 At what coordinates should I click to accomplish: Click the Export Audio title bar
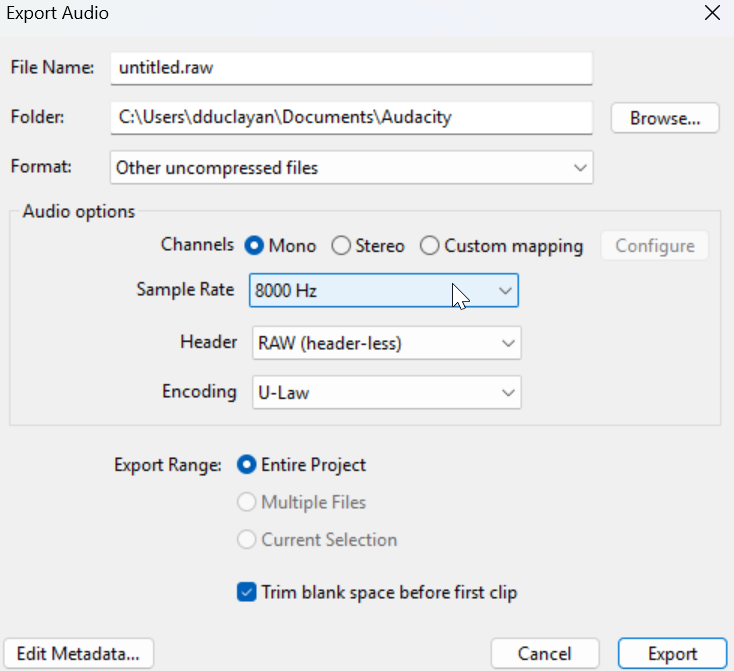tap(300, 14)
